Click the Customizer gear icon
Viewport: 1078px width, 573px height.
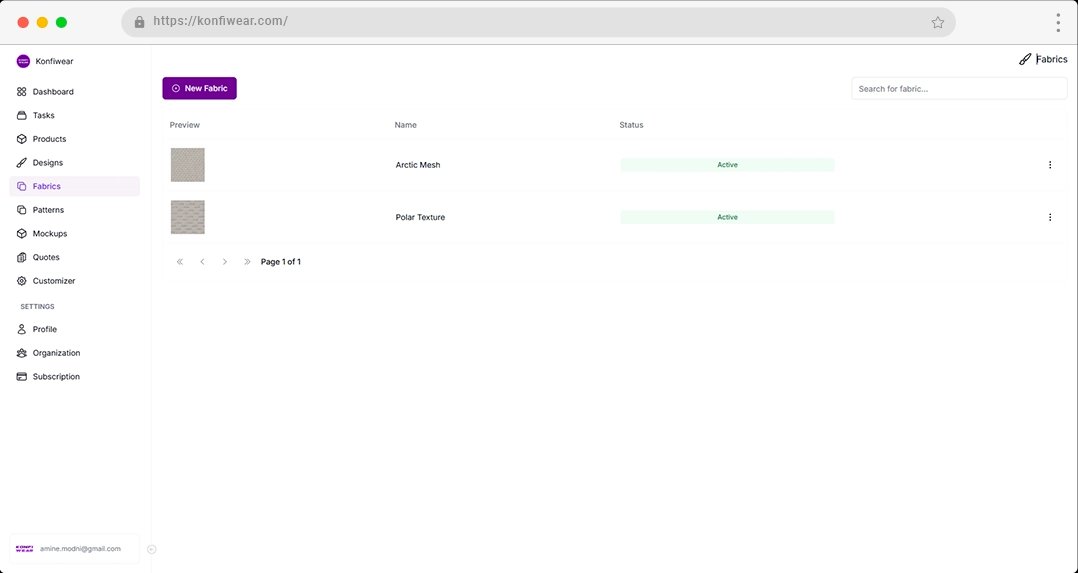click(22, 281)
